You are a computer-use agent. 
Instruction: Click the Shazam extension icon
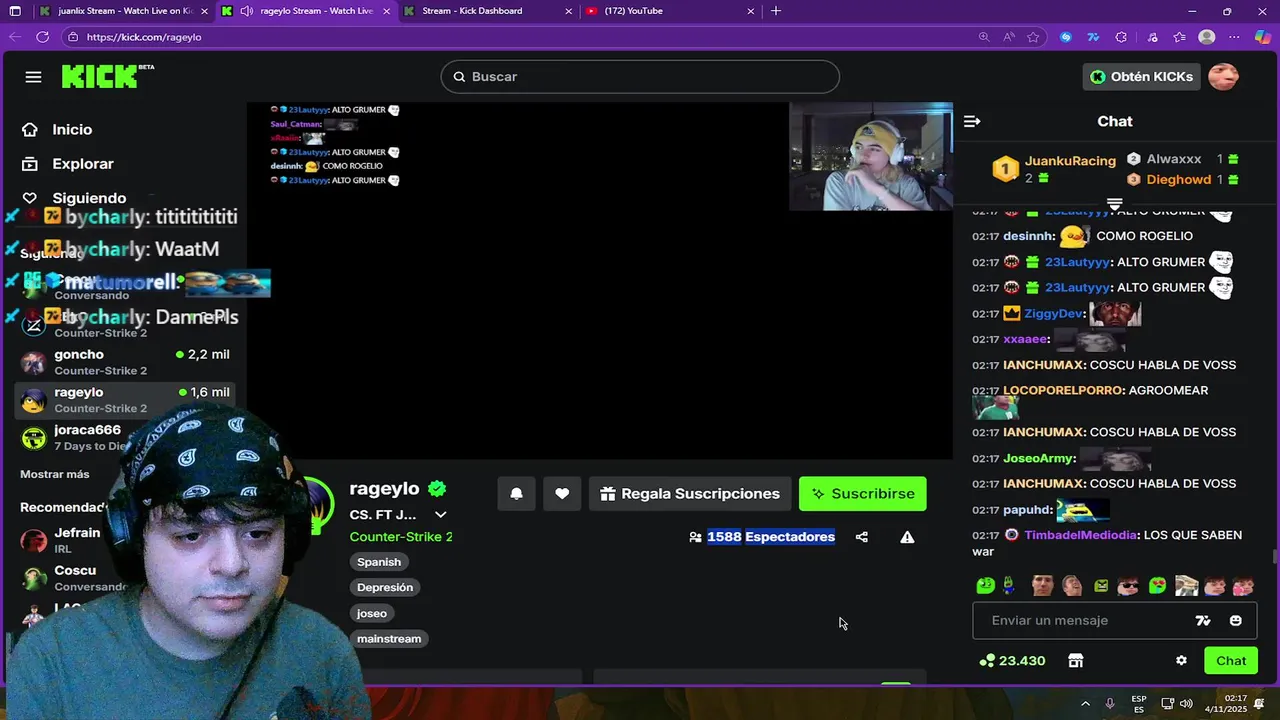1066,37
